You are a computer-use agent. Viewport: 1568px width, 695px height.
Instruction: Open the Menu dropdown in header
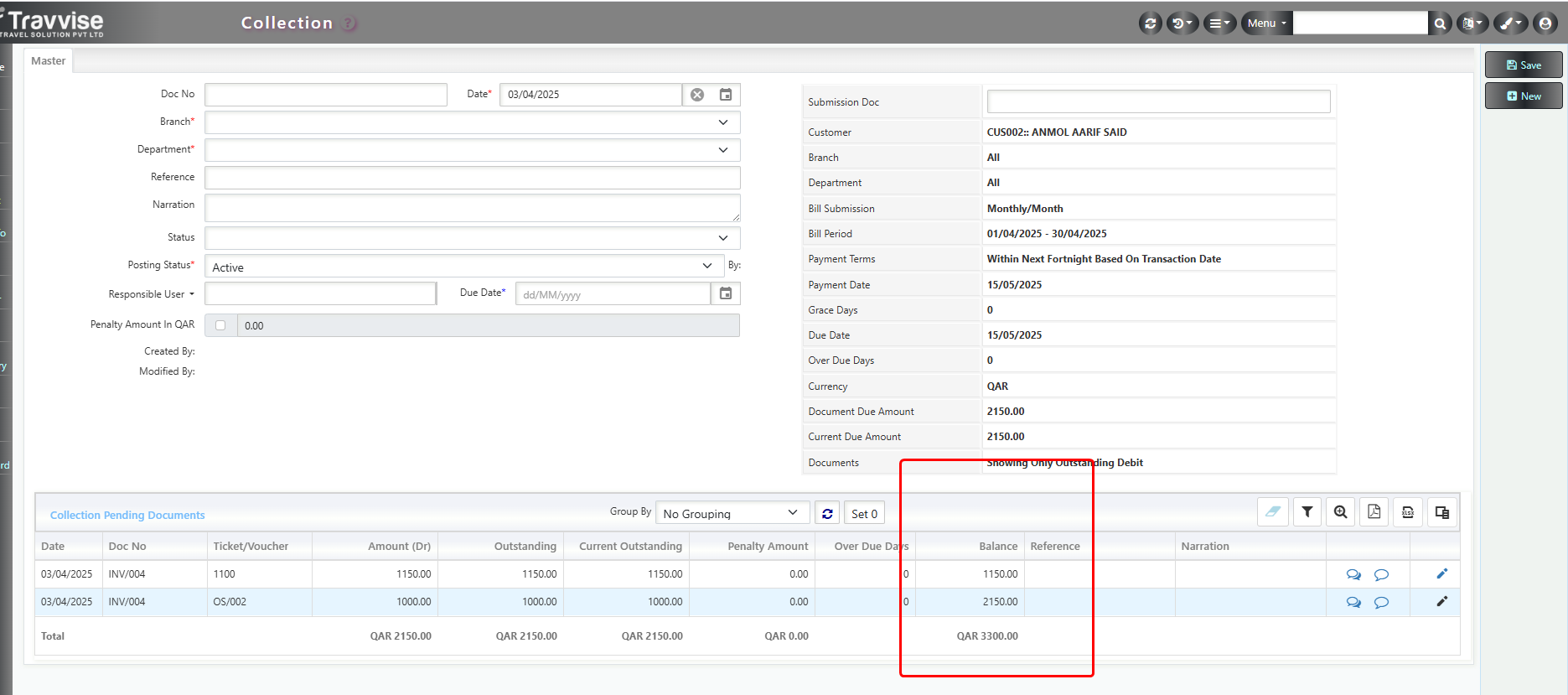[1266, 23]
